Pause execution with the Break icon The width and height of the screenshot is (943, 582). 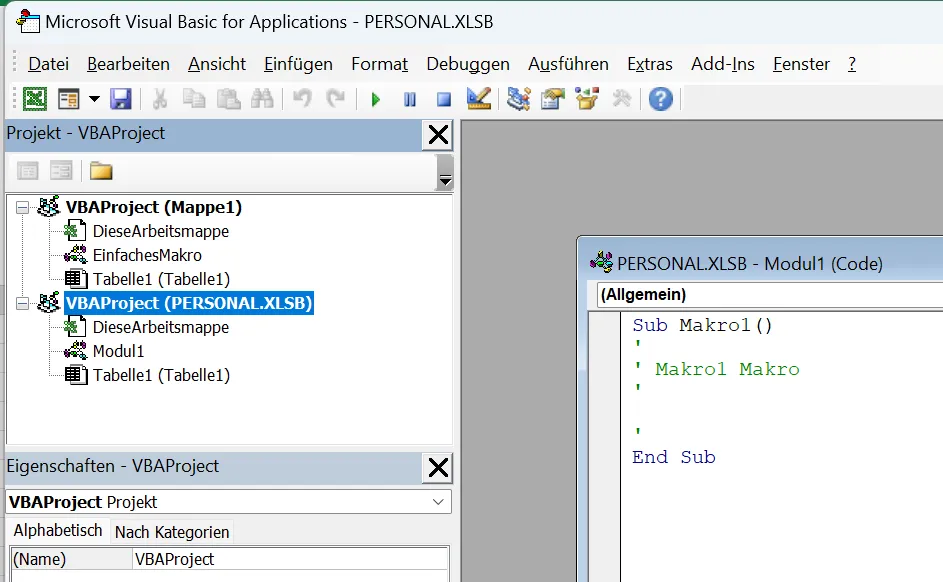410,99
